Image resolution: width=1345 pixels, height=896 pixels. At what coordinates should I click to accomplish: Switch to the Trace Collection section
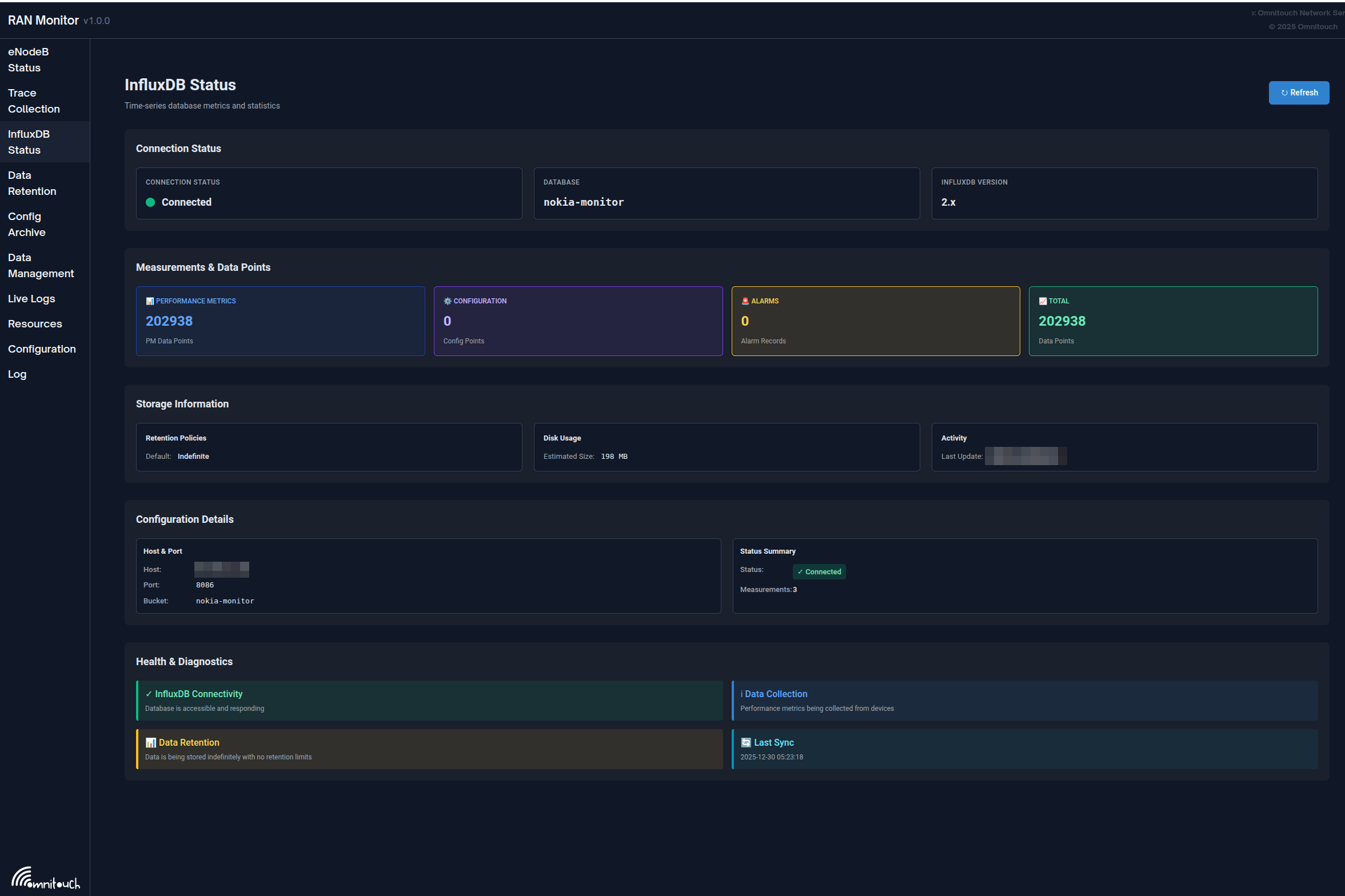(34, 101)
